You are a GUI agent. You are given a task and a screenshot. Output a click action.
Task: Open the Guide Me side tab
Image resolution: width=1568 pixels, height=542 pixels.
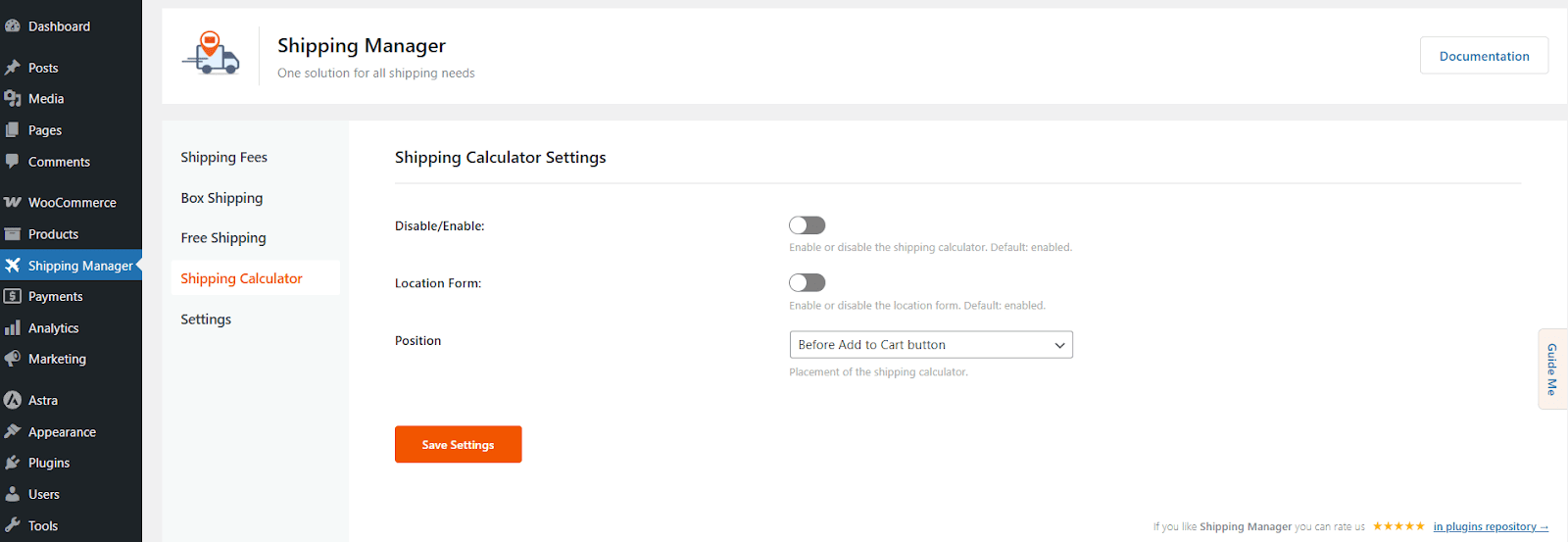[x=1552, y=369]
